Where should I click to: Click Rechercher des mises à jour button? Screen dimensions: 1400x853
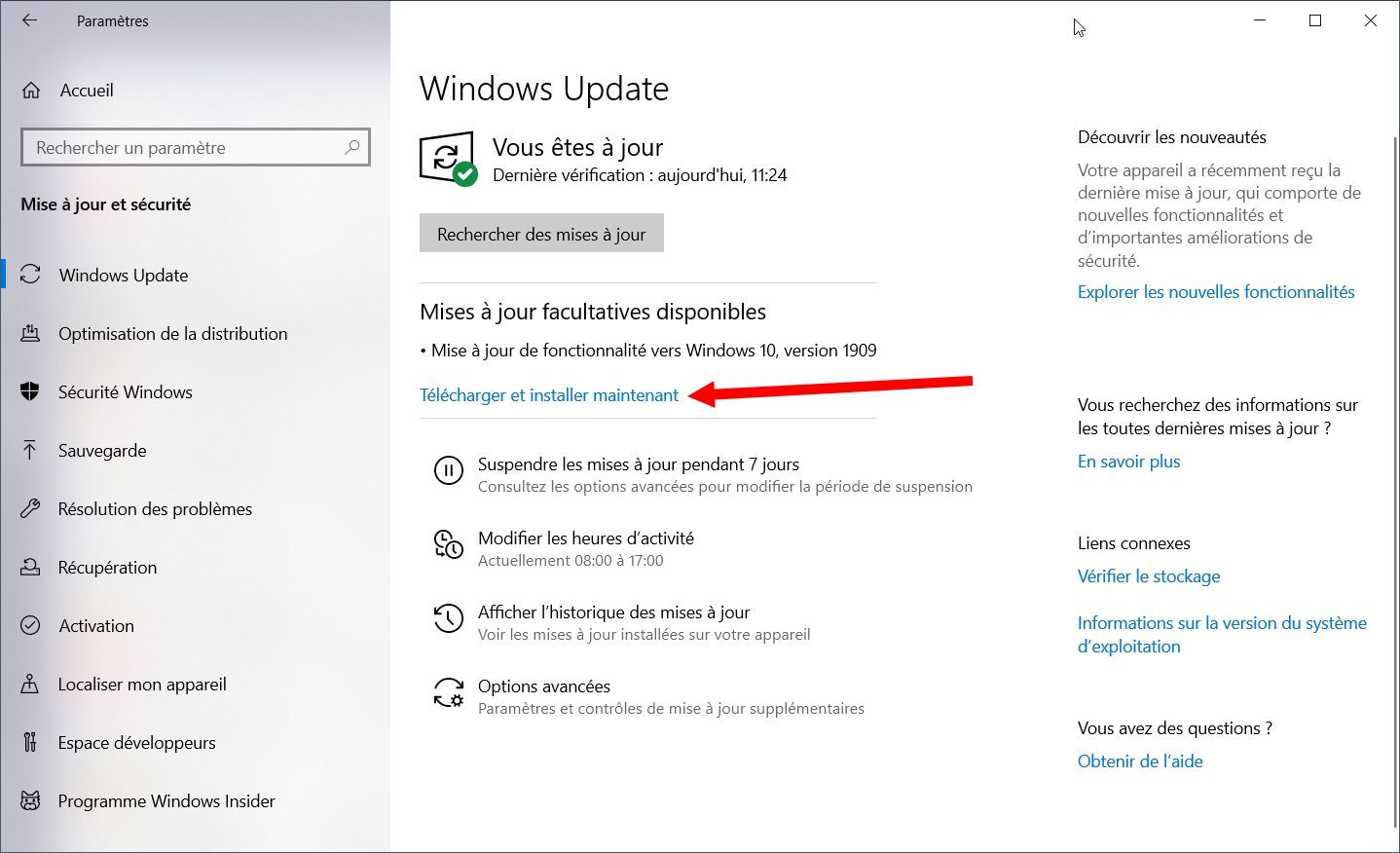point(541,234)
